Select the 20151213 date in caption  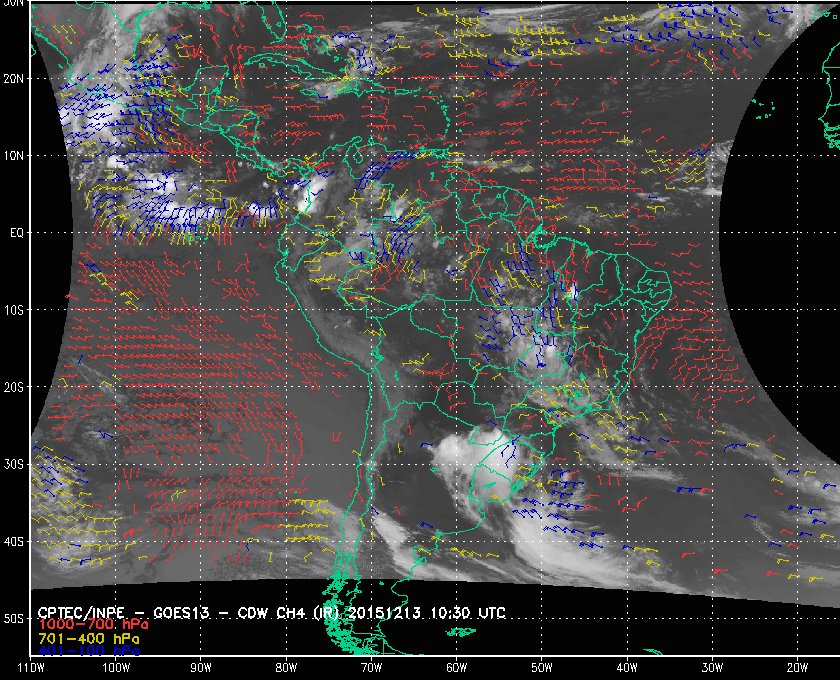pyautogui.click(x=383, y=613)
